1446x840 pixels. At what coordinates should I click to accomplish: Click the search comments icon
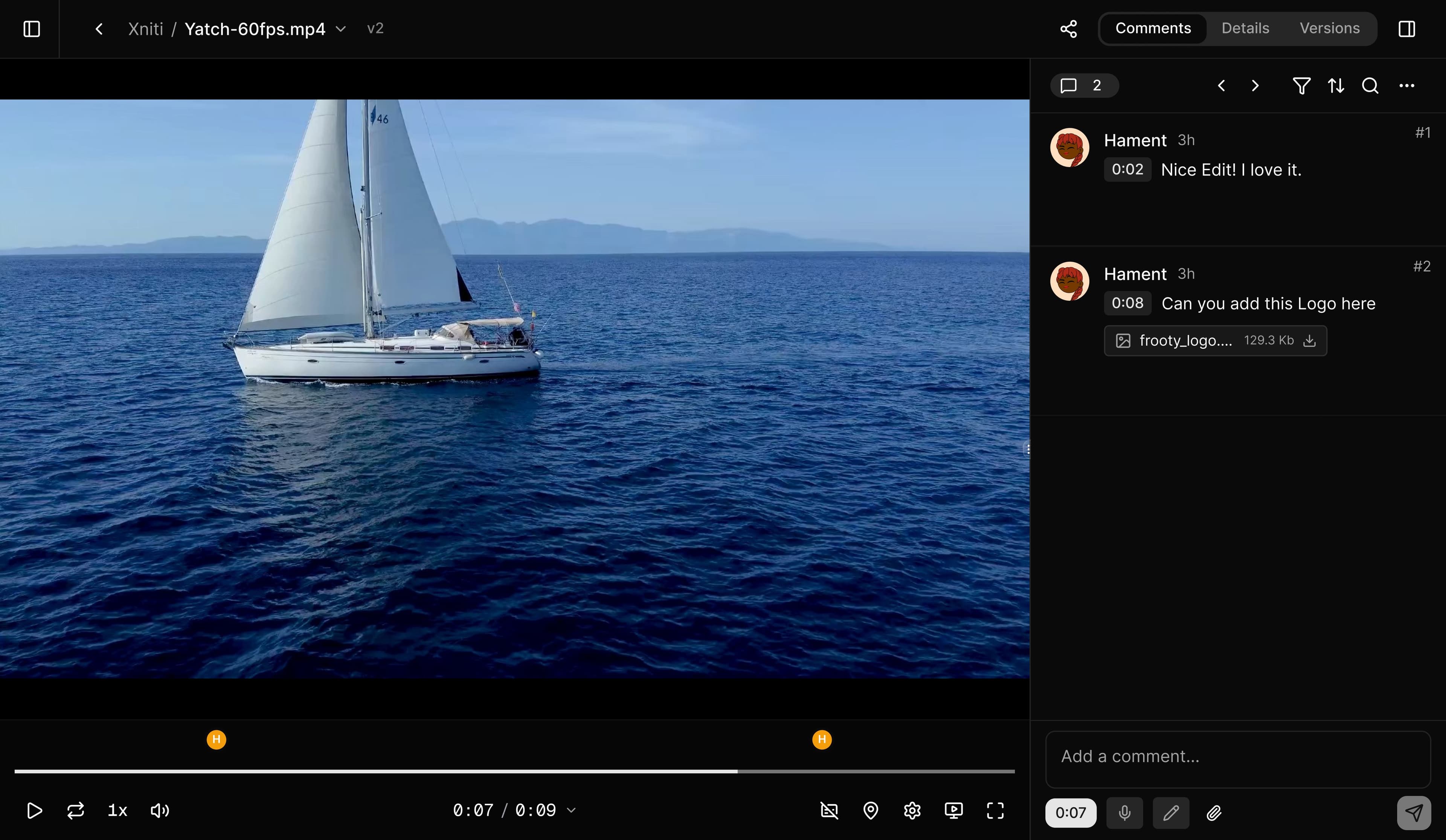tap(1370, 86)
